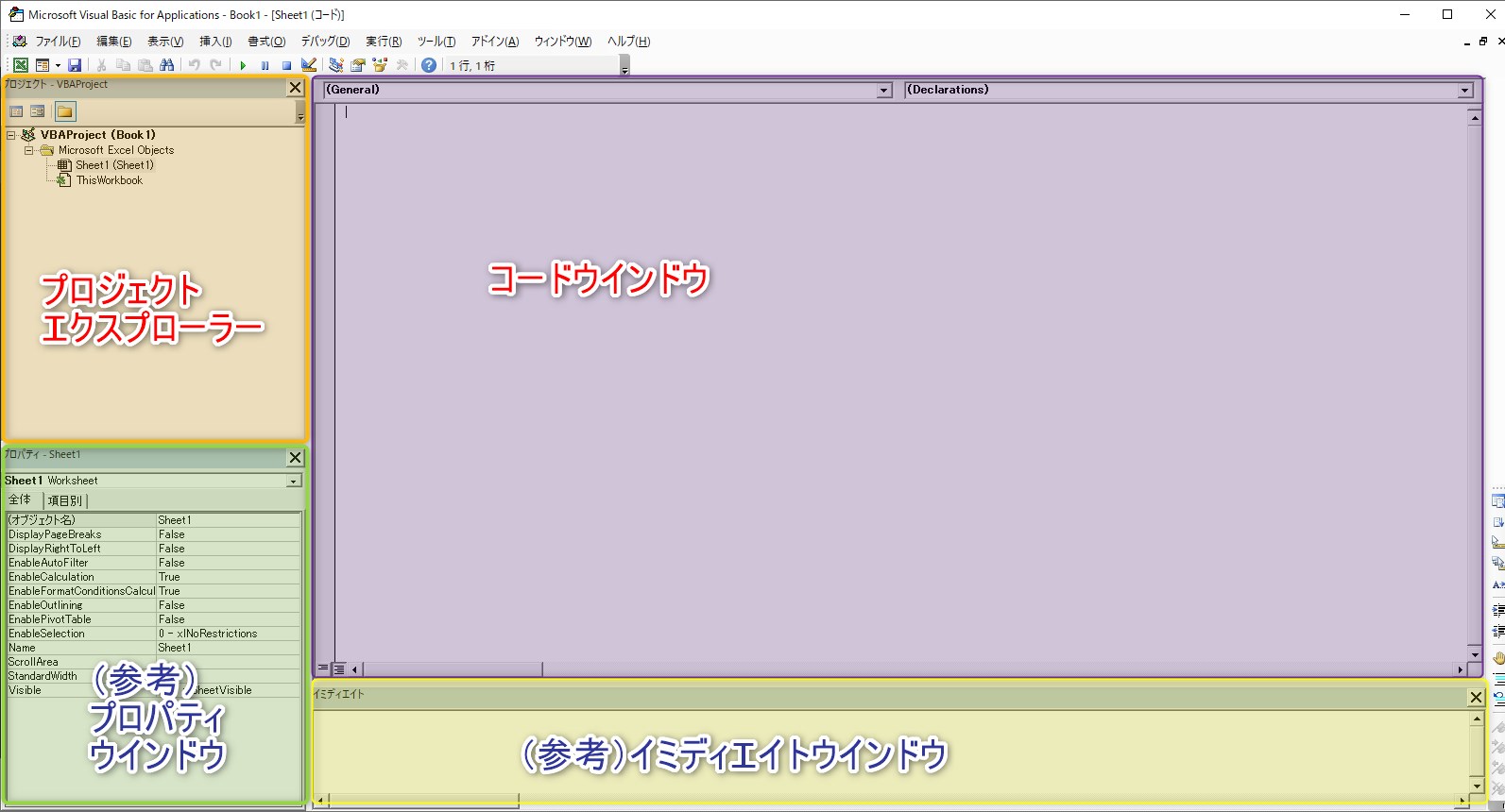This screenshot has height=812, width=1505.
Task: Select the DisplayPageBreaks property row
Action: 154,534
